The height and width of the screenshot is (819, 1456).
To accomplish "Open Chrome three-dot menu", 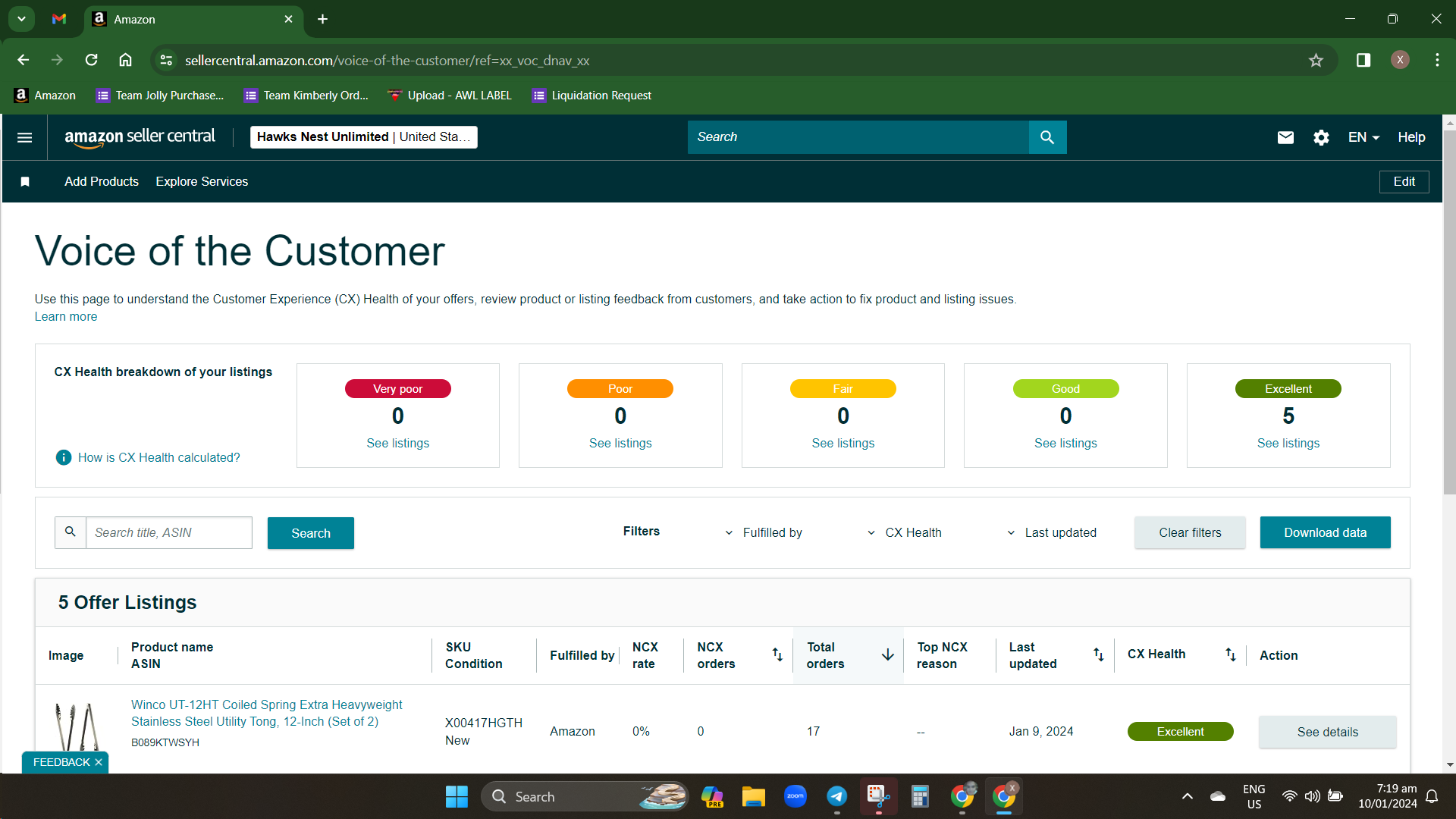I will coord(1437,60).
